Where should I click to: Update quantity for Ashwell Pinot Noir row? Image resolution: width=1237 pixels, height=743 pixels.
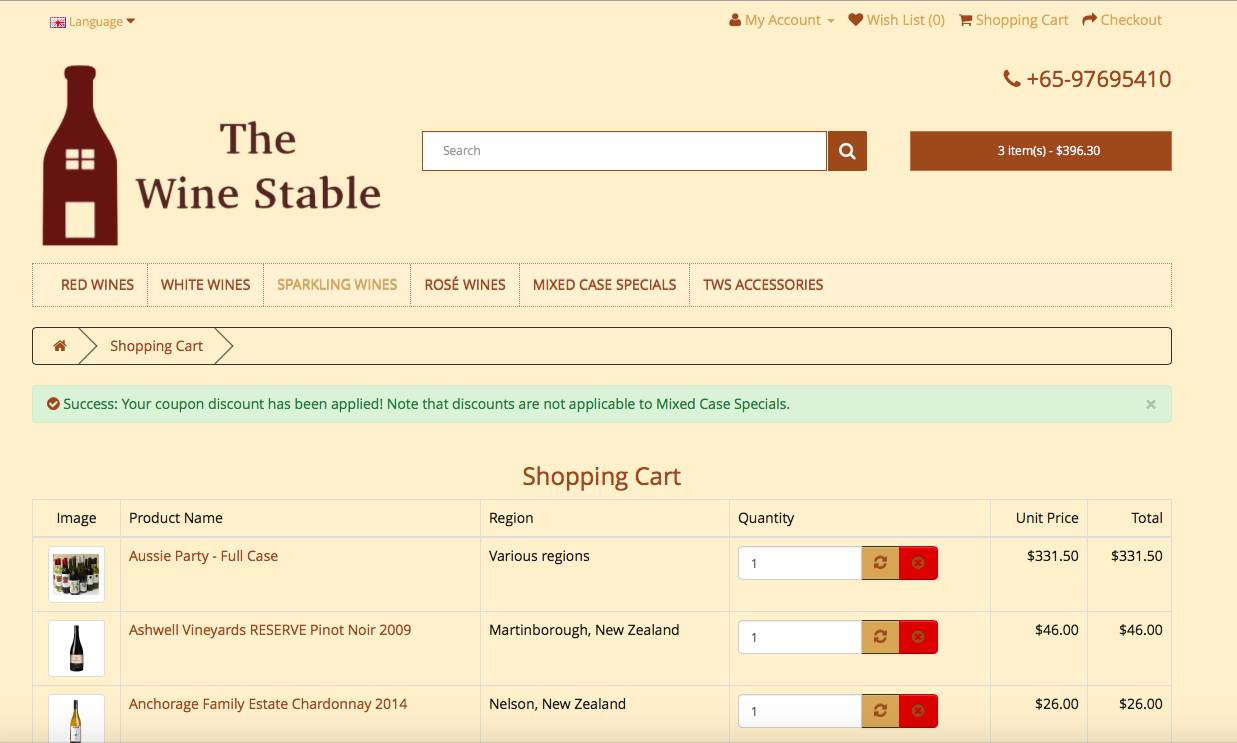880,637
